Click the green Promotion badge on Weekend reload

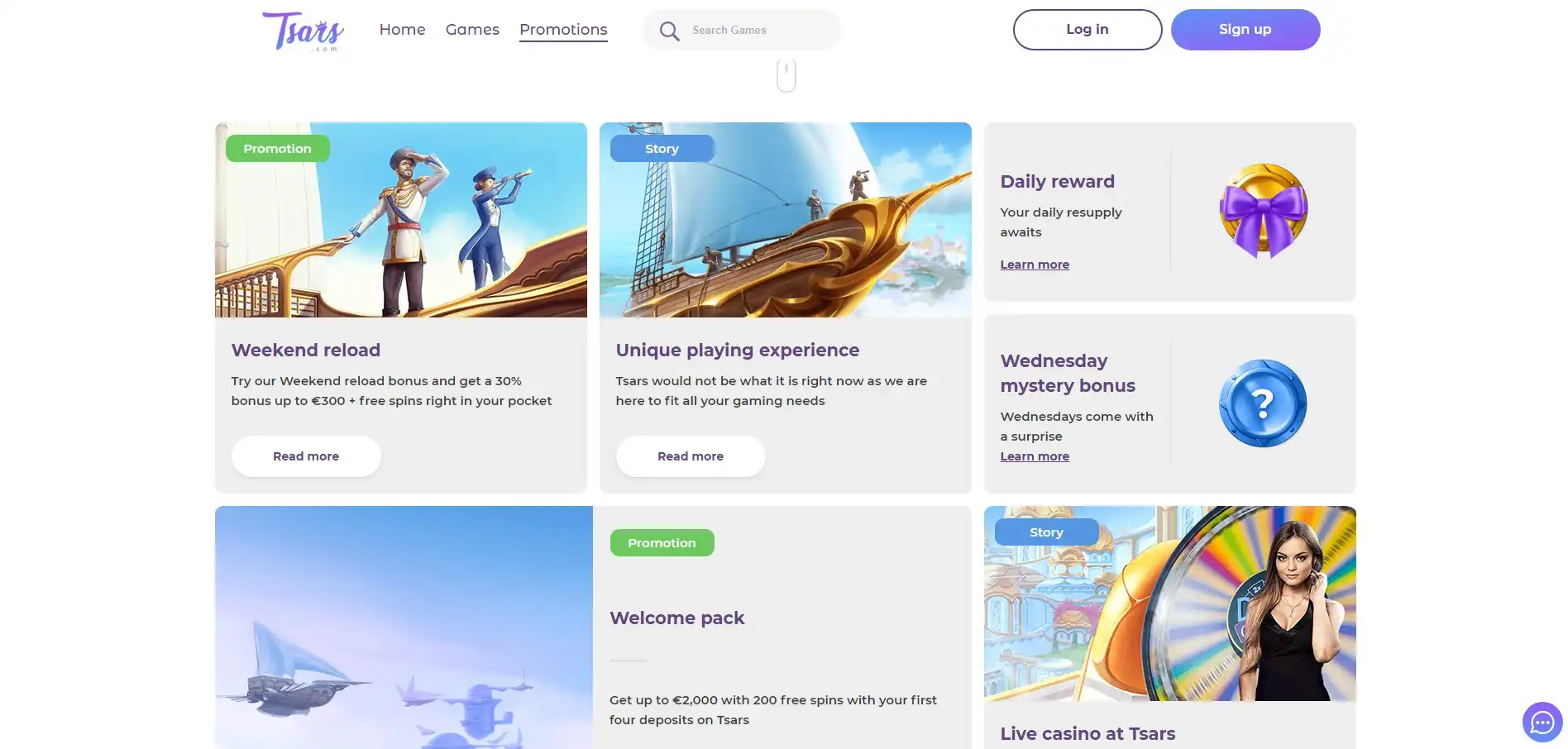(277, 149)
